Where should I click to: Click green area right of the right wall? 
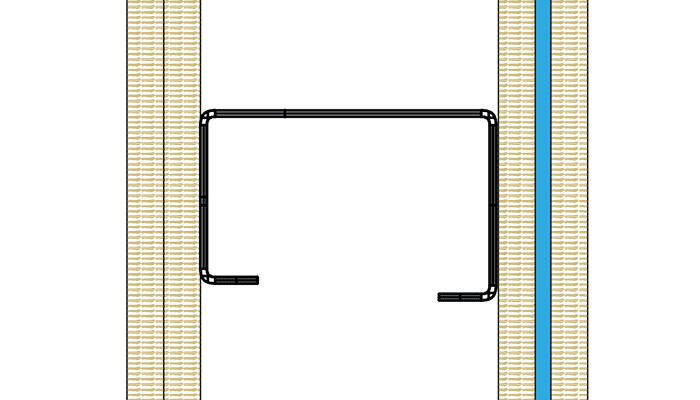pyautogui.click(x=645, y=200)
